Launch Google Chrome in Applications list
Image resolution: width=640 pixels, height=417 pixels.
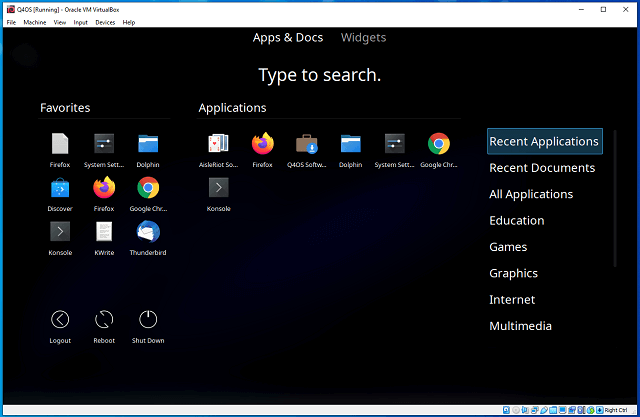click(x=438, y=144)
